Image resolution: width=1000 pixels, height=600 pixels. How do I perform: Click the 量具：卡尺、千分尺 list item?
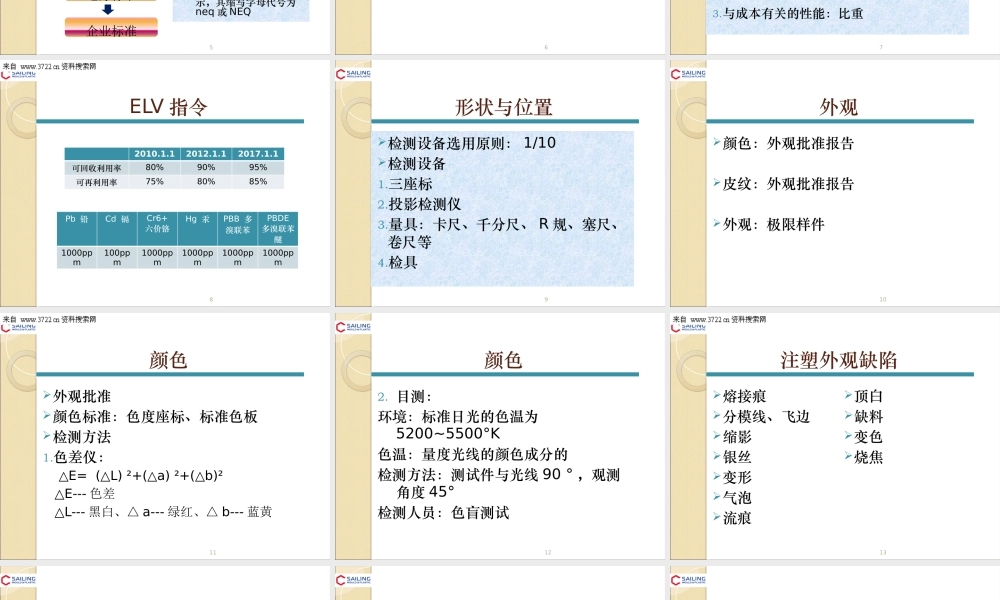[x=498, y=233]
